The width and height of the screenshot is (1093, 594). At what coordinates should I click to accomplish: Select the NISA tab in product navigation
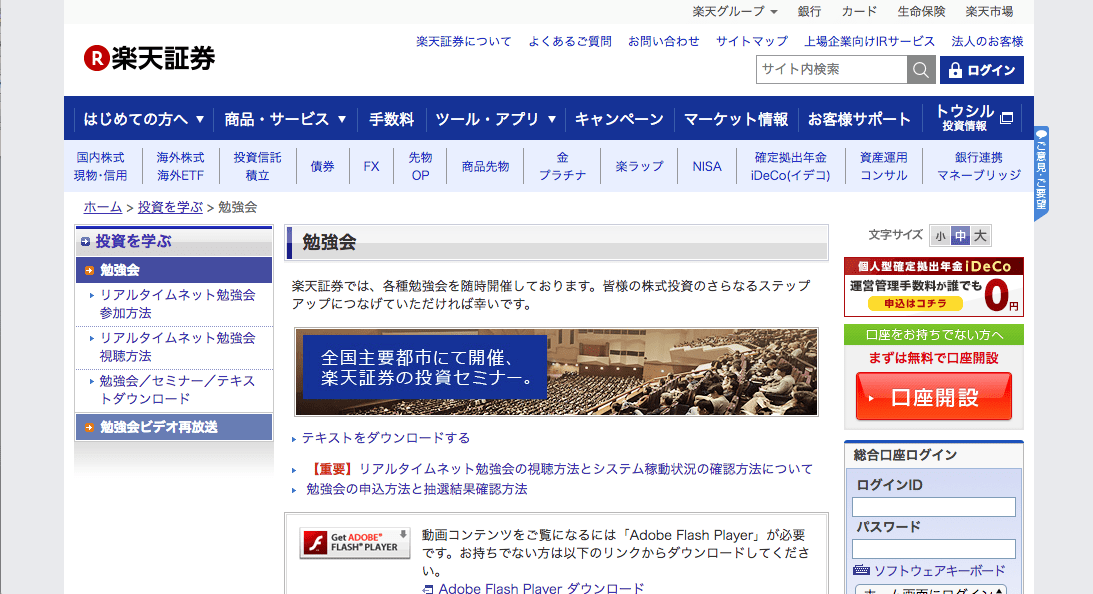(707, 166)
